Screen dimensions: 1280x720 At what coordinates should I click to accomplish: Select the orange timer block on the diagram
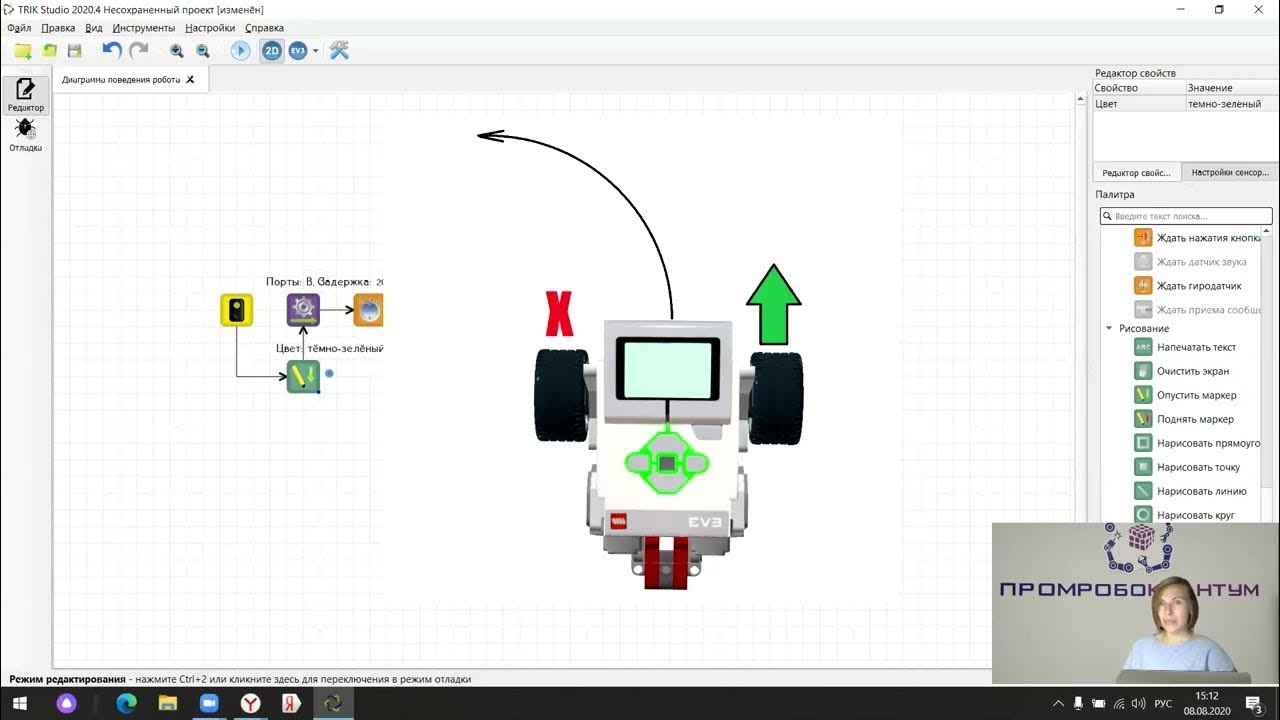point(368,310)
